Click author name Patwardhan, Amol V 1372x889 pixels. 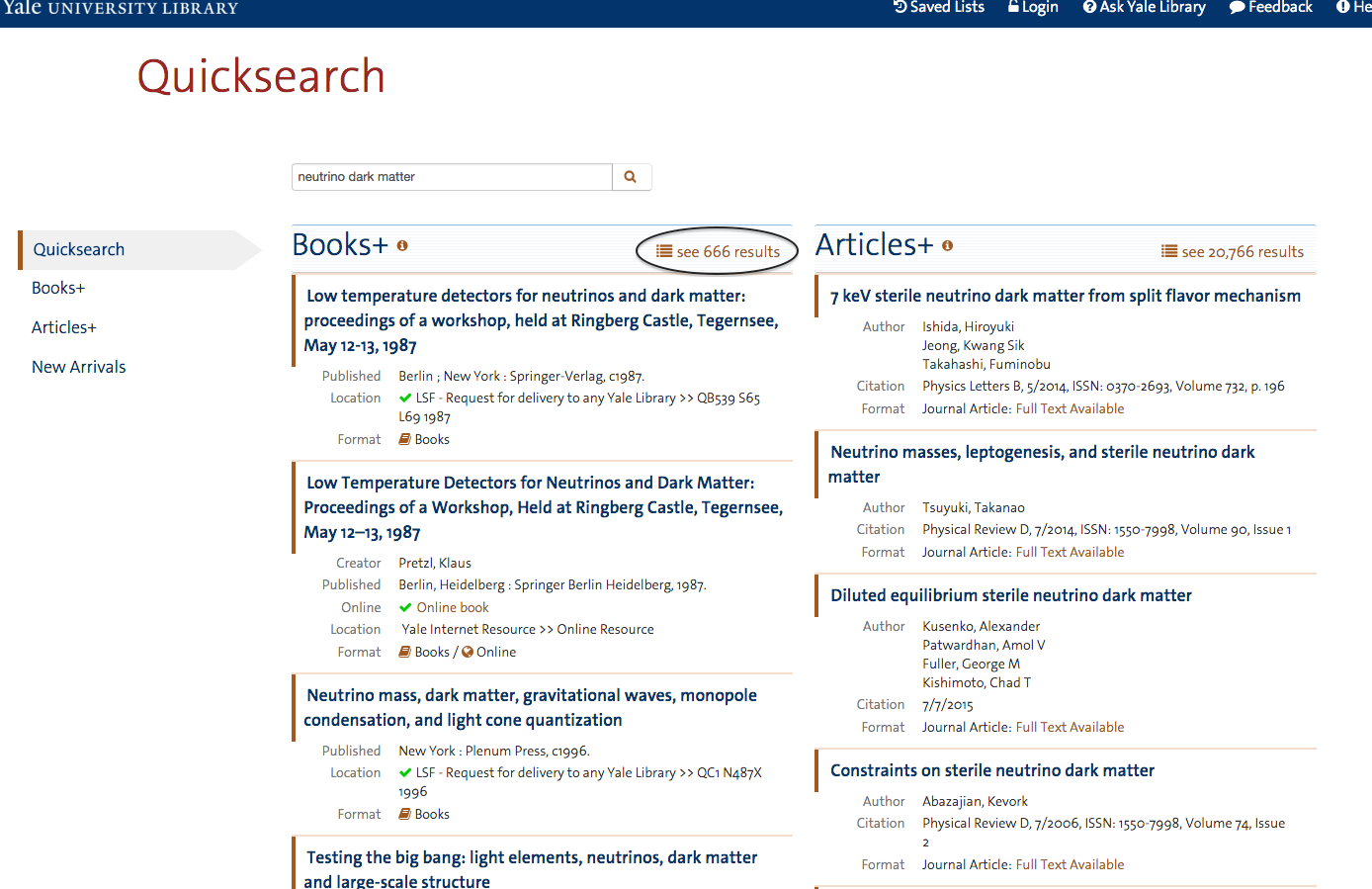(x=984, y=645)
